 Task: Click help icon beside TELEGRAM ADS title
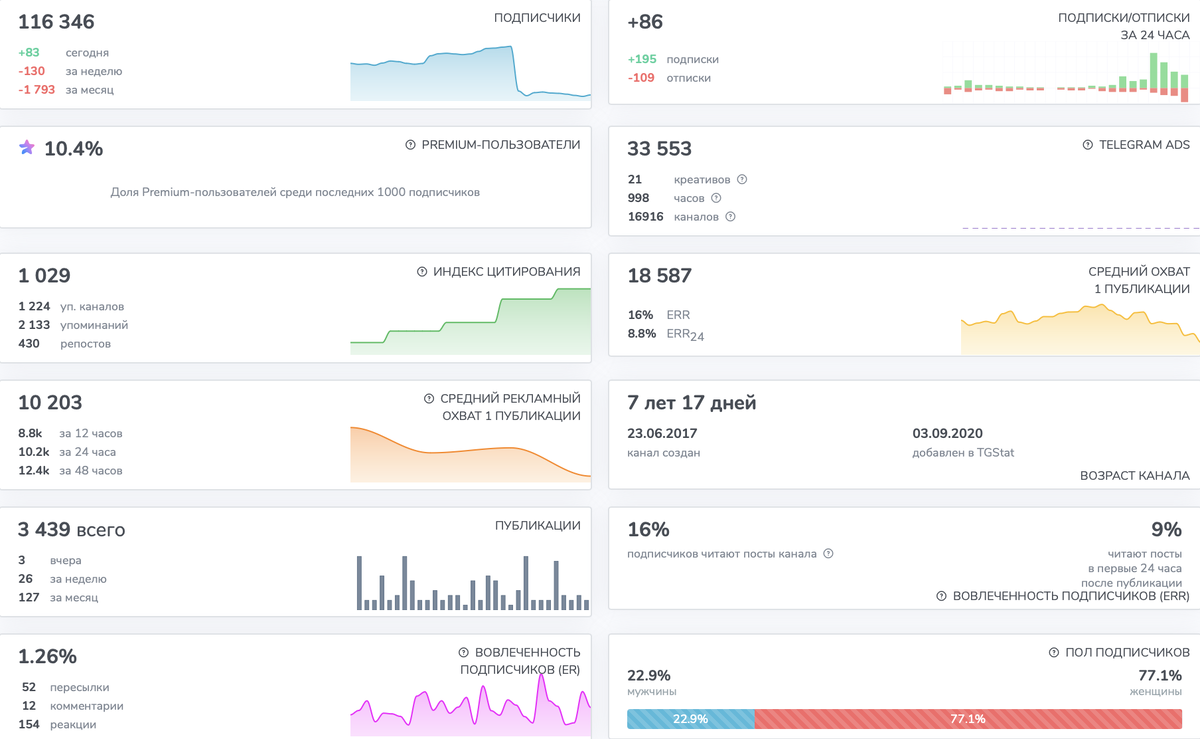click(1087, 145)
